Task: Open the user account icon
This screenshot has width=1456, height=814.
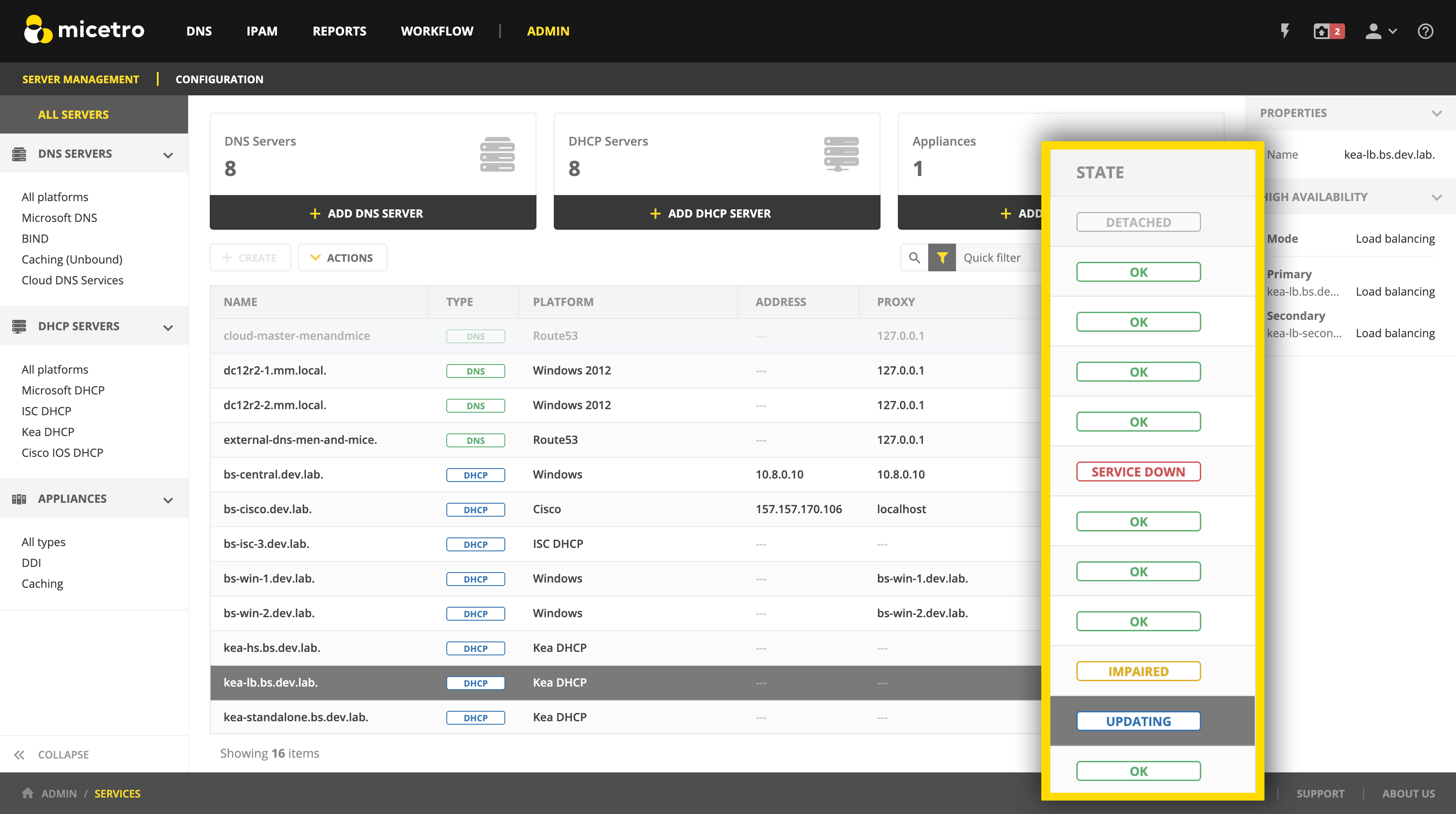Action: (1375, 31)
